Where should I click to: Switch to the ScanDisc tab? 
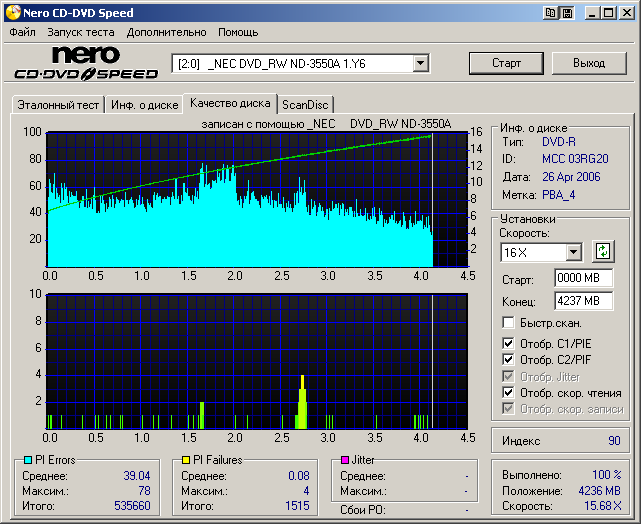click(x=305, y=104)
